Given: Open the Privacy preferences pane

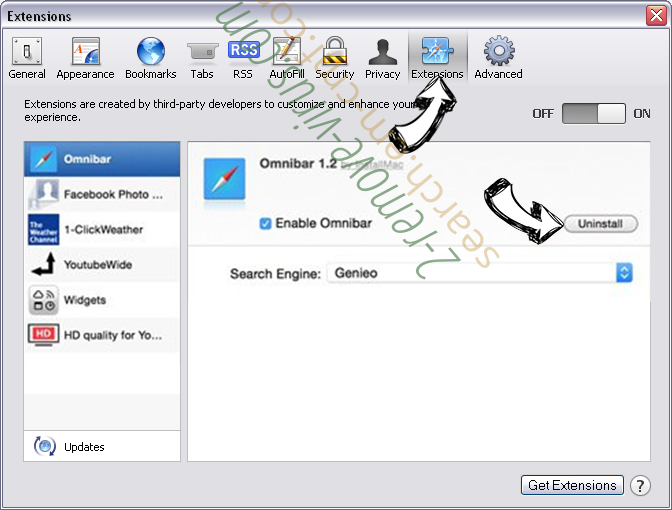Looking at the screenshot, I should [382, 58].
